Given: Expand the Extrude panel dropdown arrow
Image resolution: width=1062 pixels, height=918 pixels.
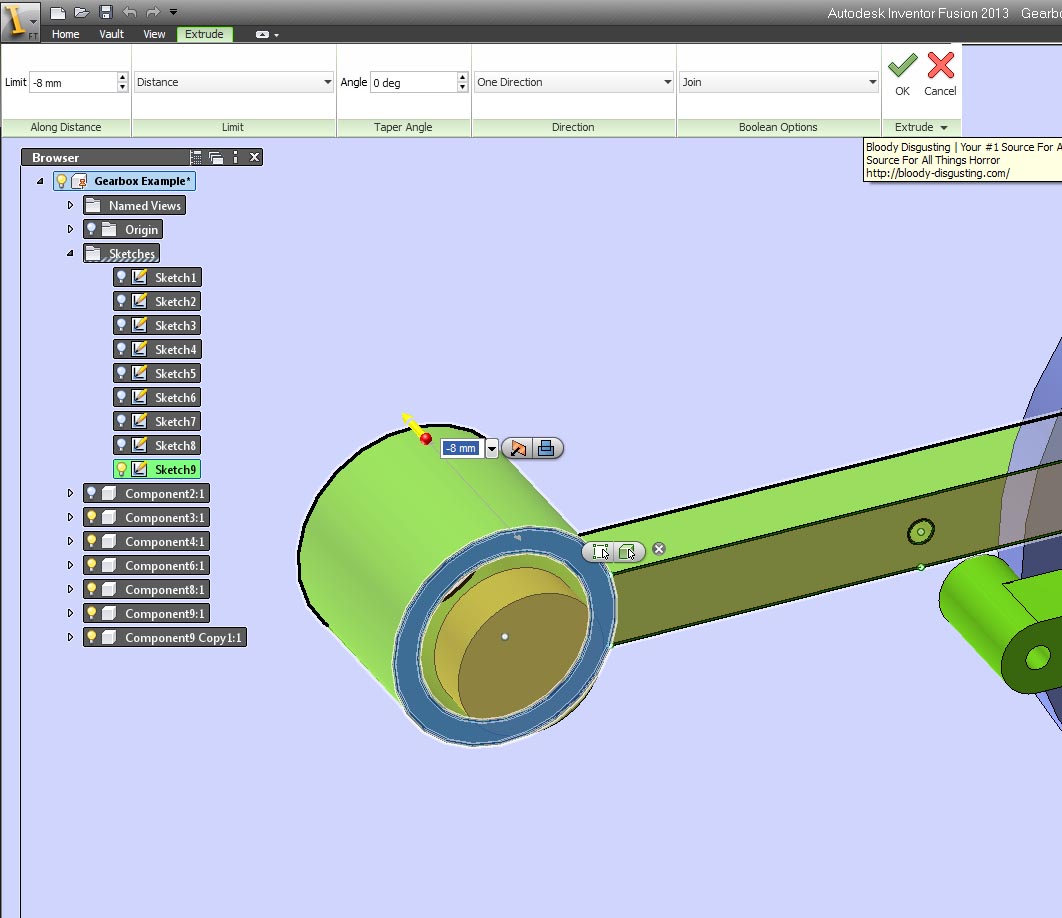Looking at the screenshot, I should coord(944,127).
